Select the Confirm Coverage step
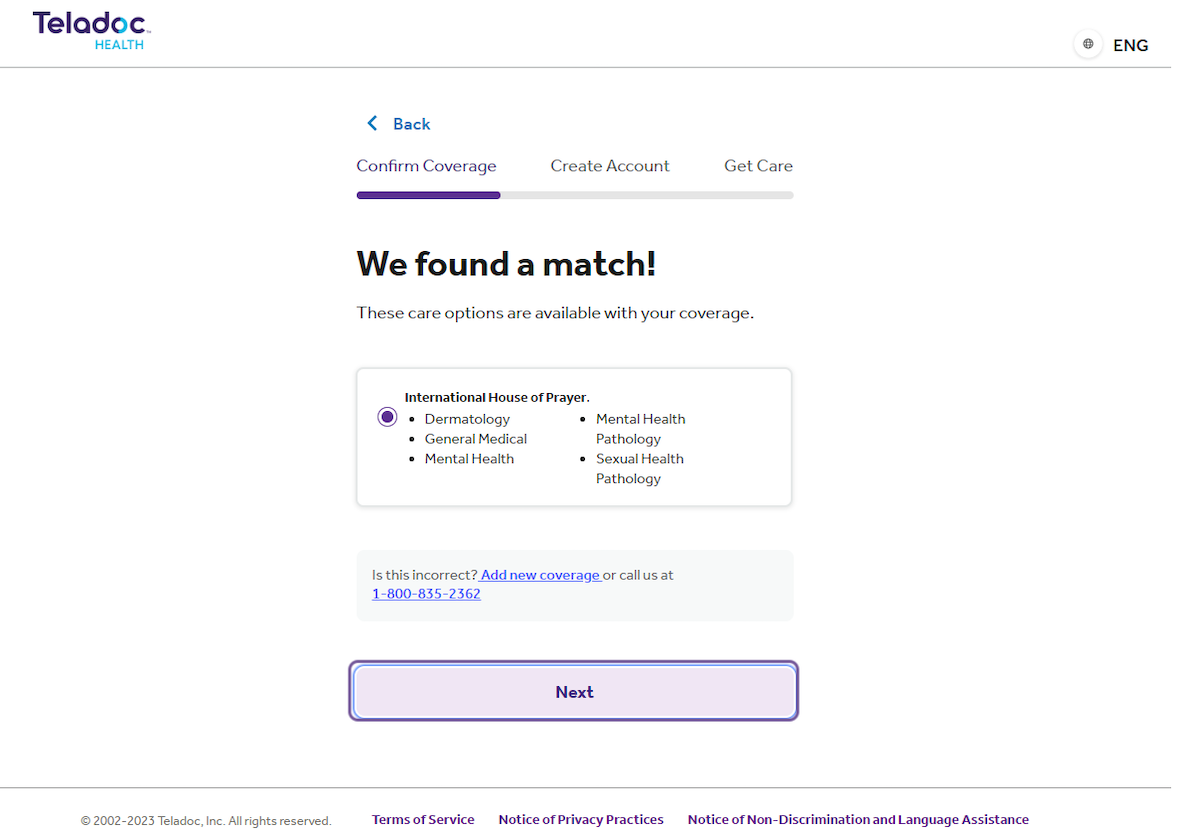Image resolution: width=1200 pixels, height=835 pixels. 426,166
